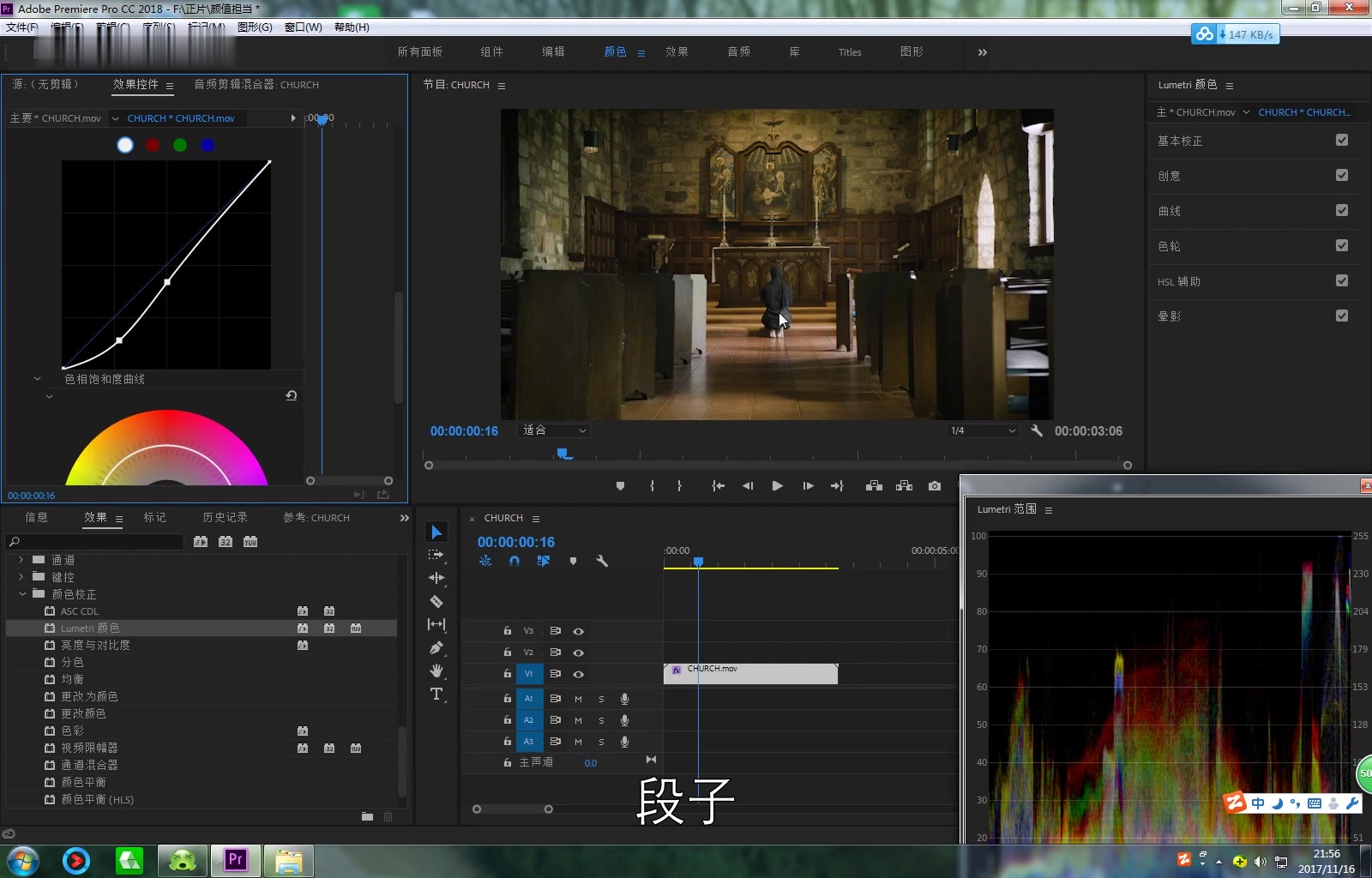Uncheck the HSL 辅助 checkbox

(1342, 280)
